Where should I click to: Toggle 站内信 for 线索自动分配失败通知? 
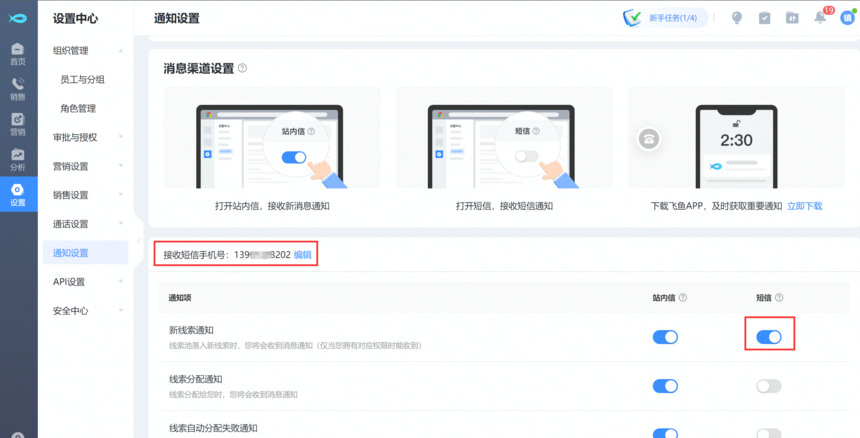click(x=665, y=434)
